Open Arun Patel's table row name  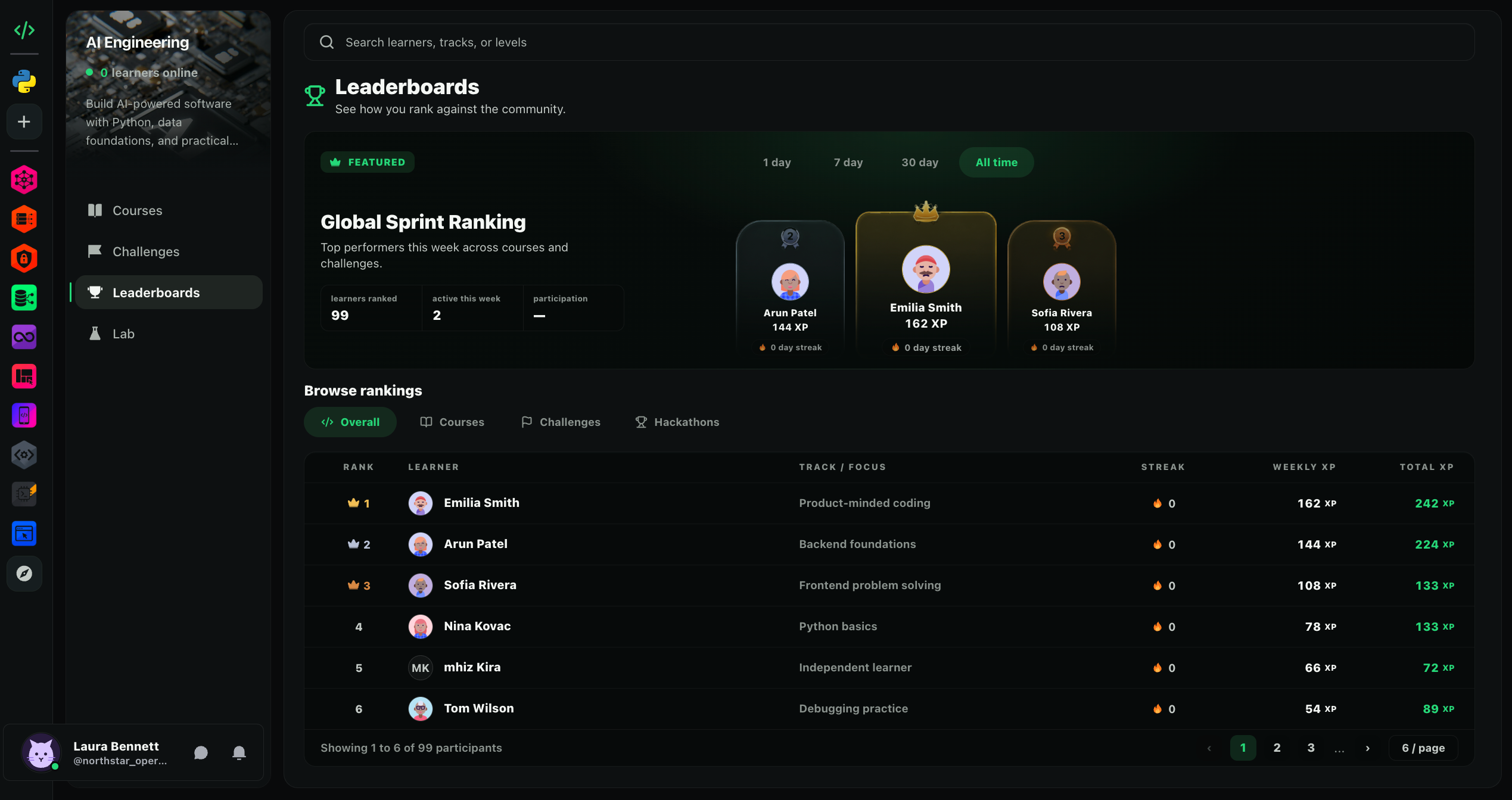tap(475, 544)
